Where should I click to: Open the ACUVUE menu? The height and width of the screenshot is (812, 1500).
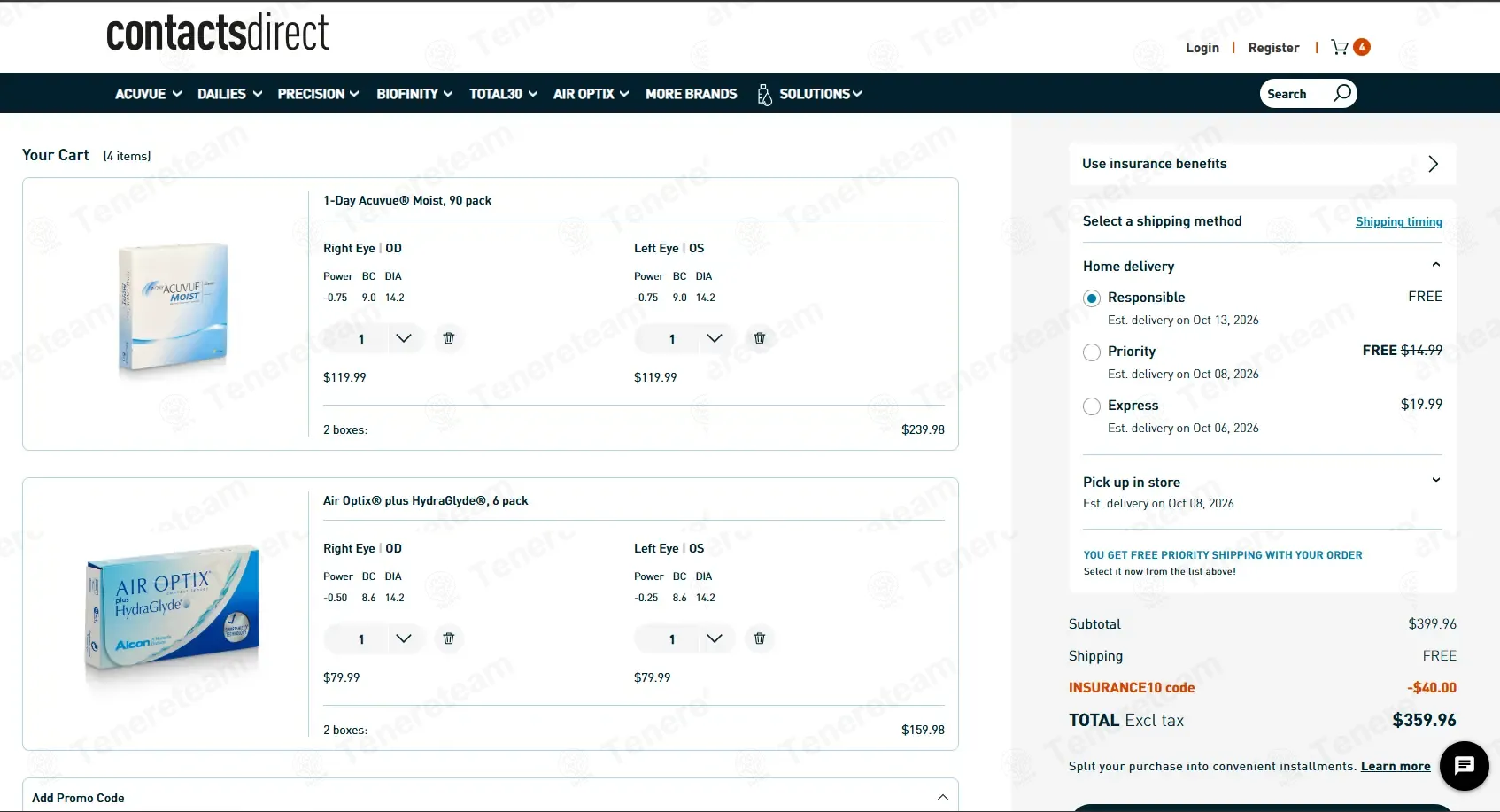tap(148, 94)
